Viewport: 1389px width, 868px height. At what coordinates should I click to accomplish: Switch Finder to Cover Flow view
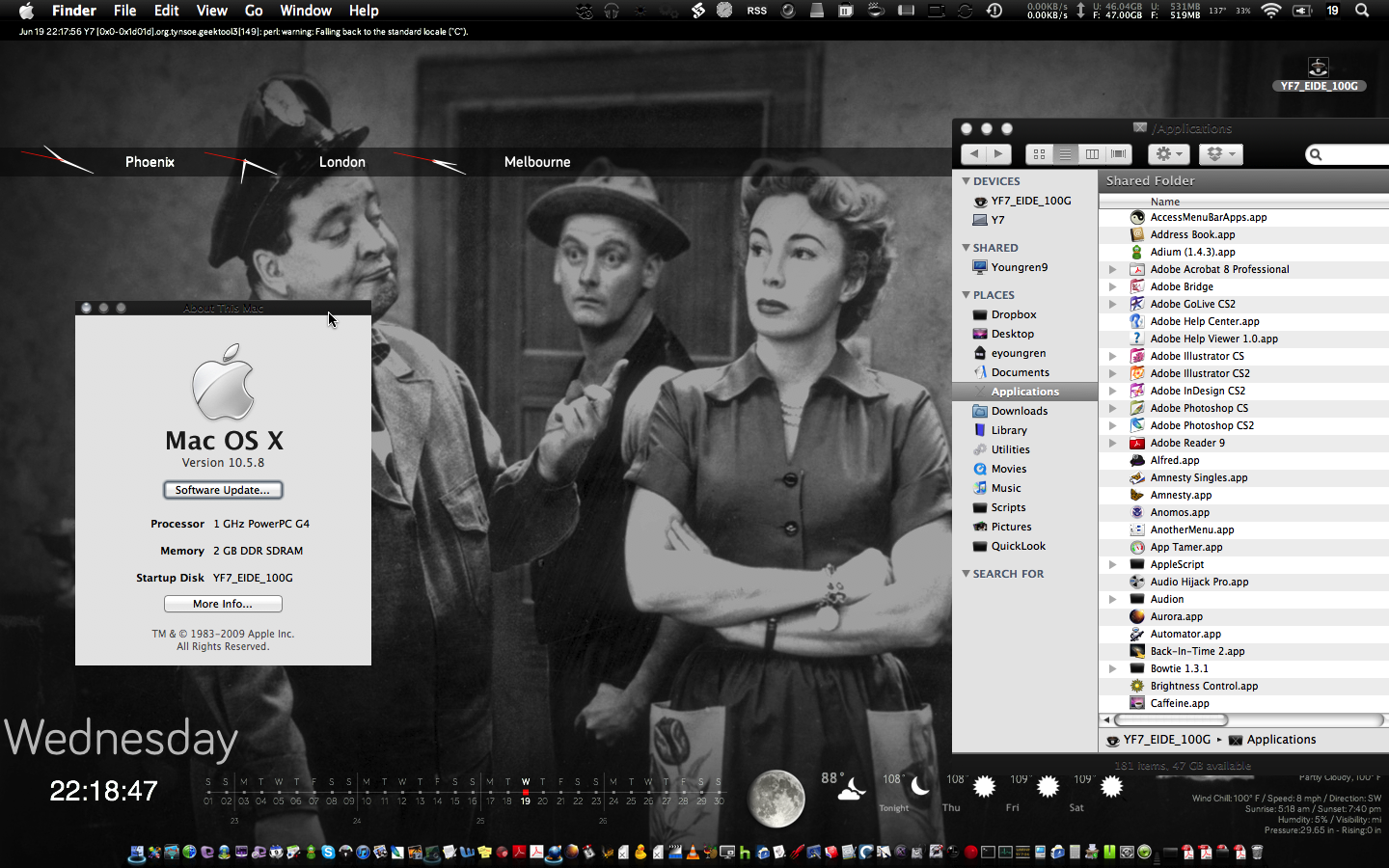point(1118,153)
